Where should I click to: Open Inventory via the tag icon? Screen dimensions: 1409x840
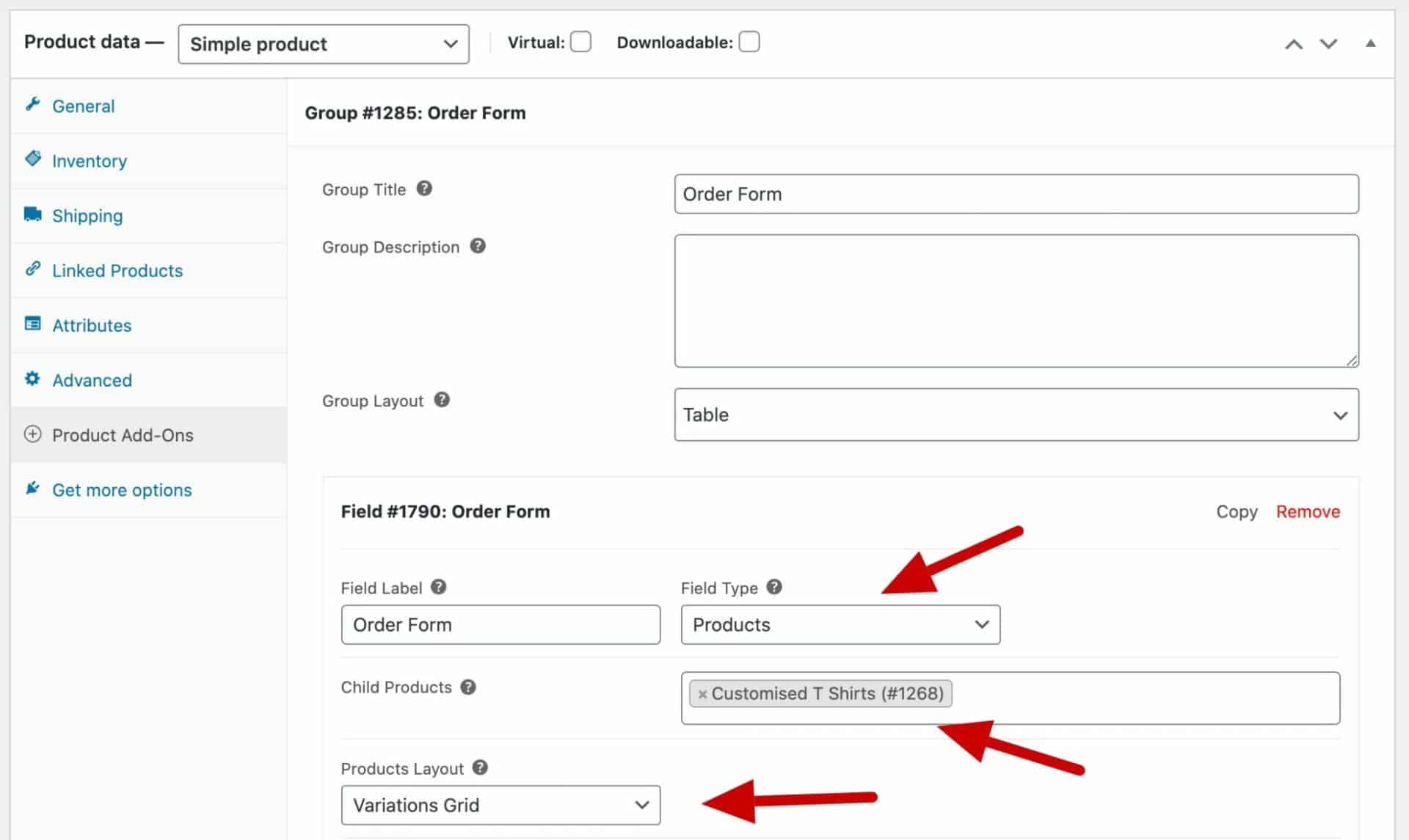point(33,160)
